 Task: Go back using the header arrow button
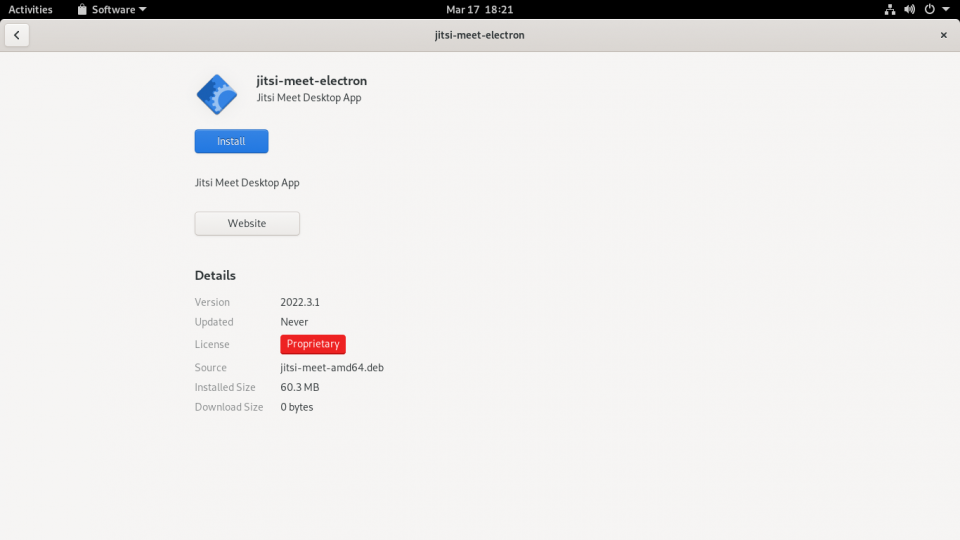pyautogui.click(x=17, y=35)
